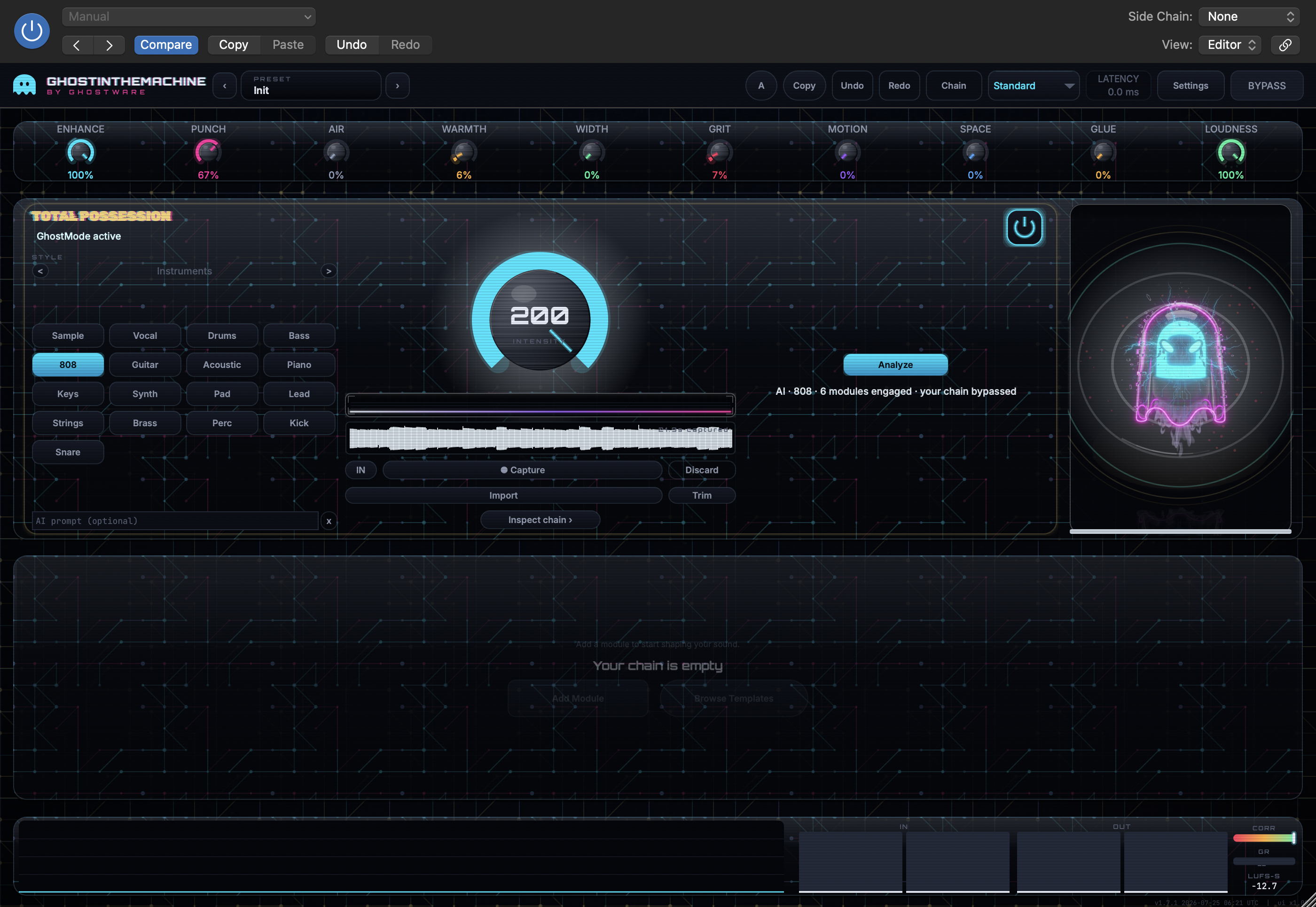The height and width of the screenshot is (907, 1316).
Task: Discard the captured audio
Action: (702, 470)
